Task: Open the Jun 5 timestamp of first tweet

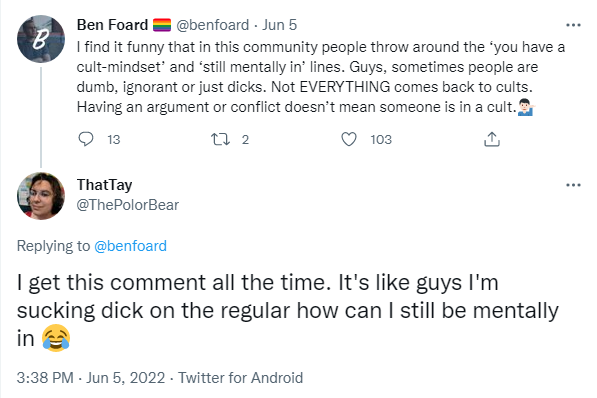Action: [x=279, y=25]
